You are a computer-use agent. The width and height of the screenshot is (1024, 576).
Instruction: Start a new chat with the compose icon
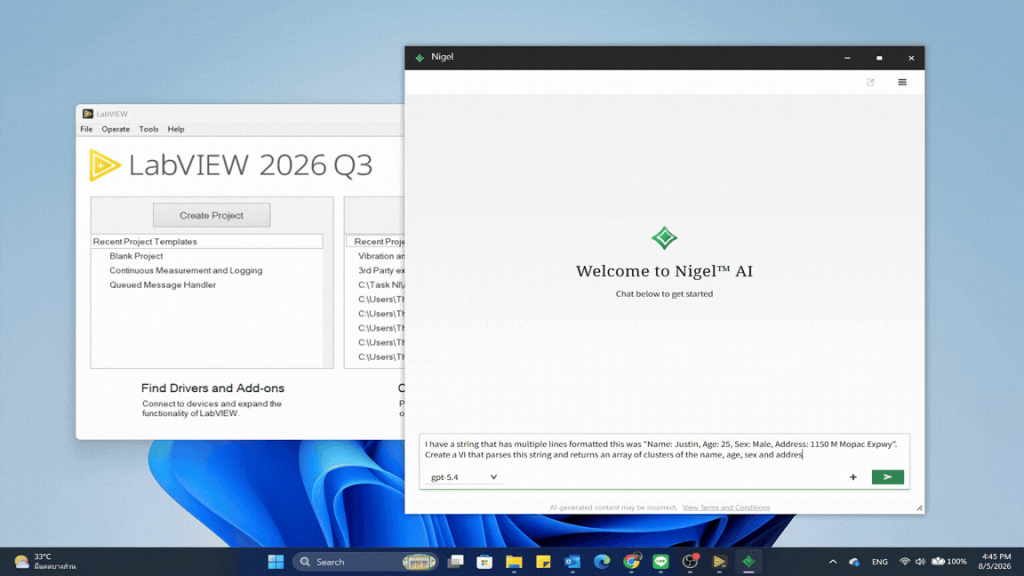[x=870, y=82]
